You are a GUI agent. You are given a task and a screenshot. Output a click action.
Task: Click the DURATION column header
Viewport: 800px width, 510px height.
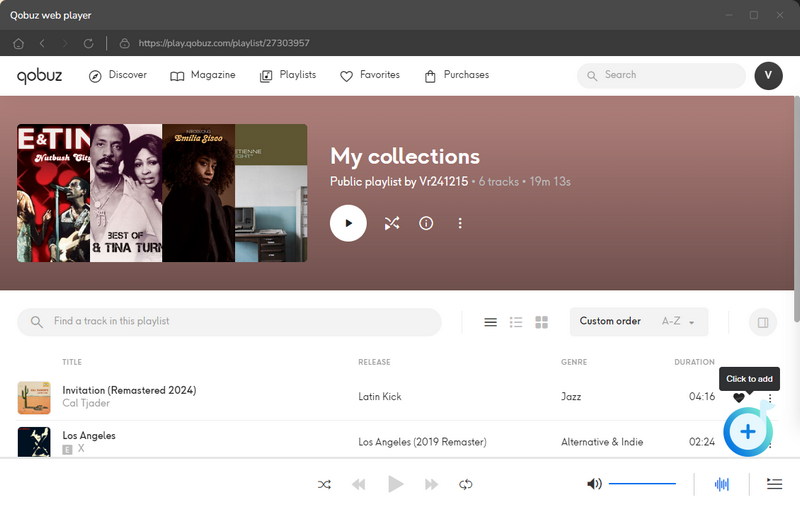tap(694, 362)
